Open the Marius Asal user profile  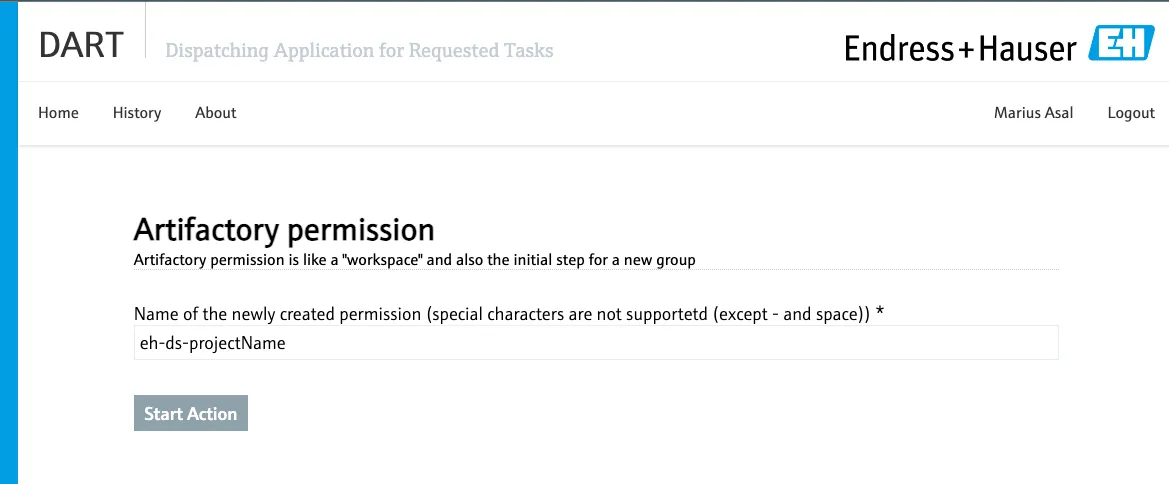[1033, 113]
